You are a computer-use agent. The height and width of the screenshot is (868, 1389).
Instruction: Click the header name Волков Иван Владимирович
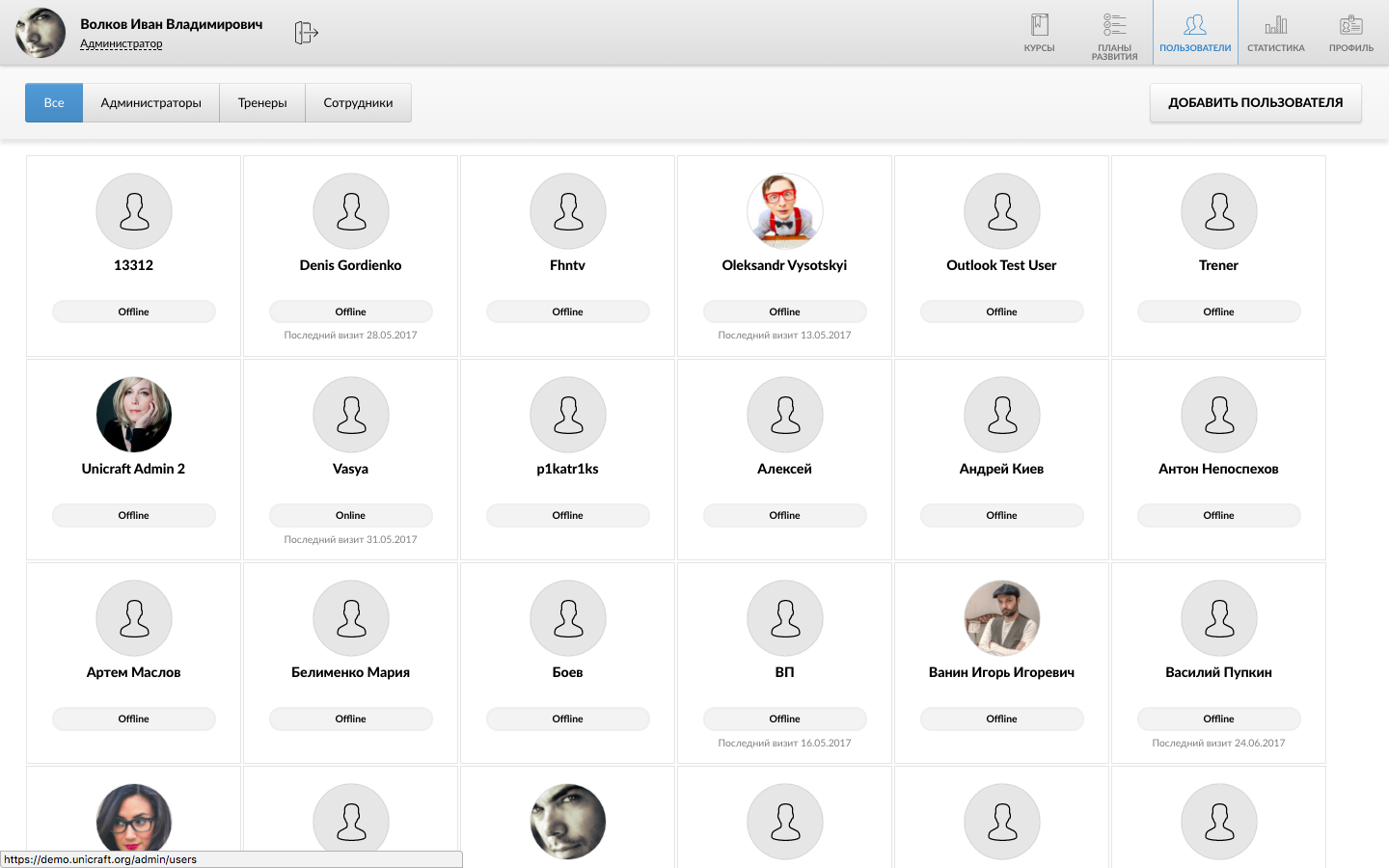(x=172, y=24)
